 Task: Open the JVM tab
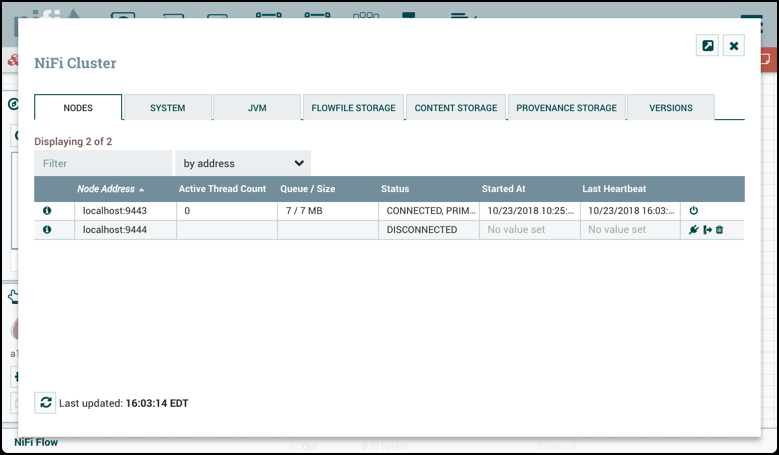click(x=257, y=108)
